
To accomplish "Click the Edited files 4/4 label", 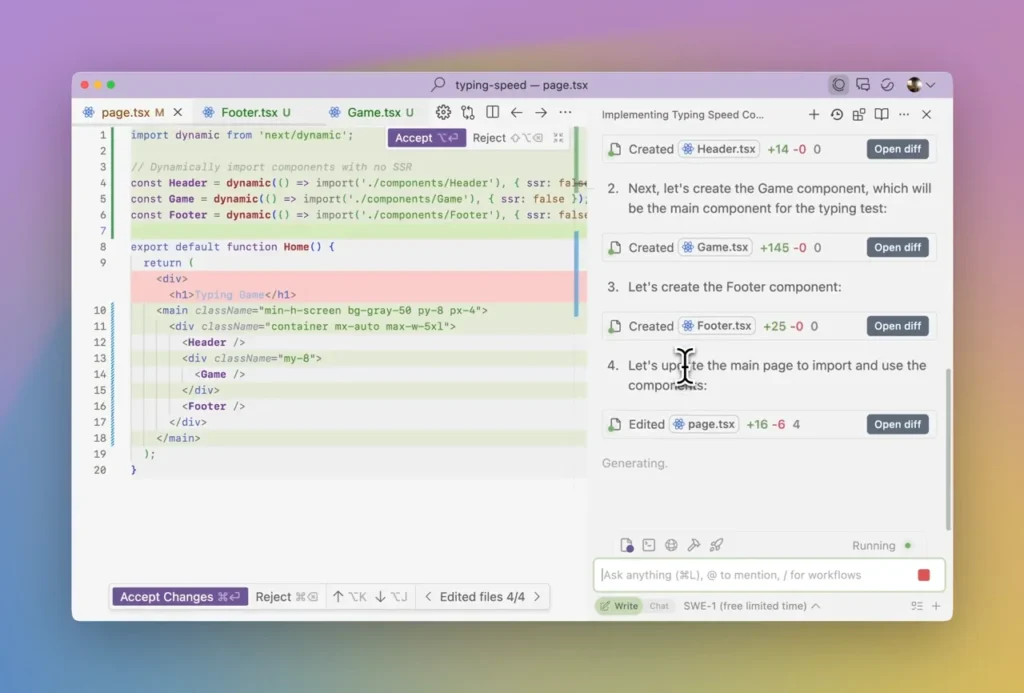I will (482, 597).
